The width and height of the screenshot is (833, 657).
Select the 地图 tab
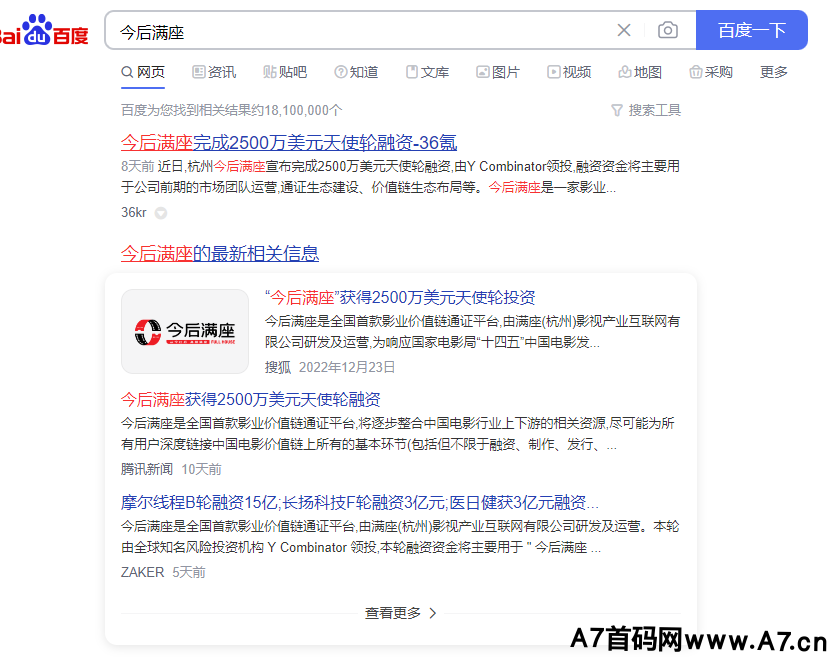click(x=640, y=72)
